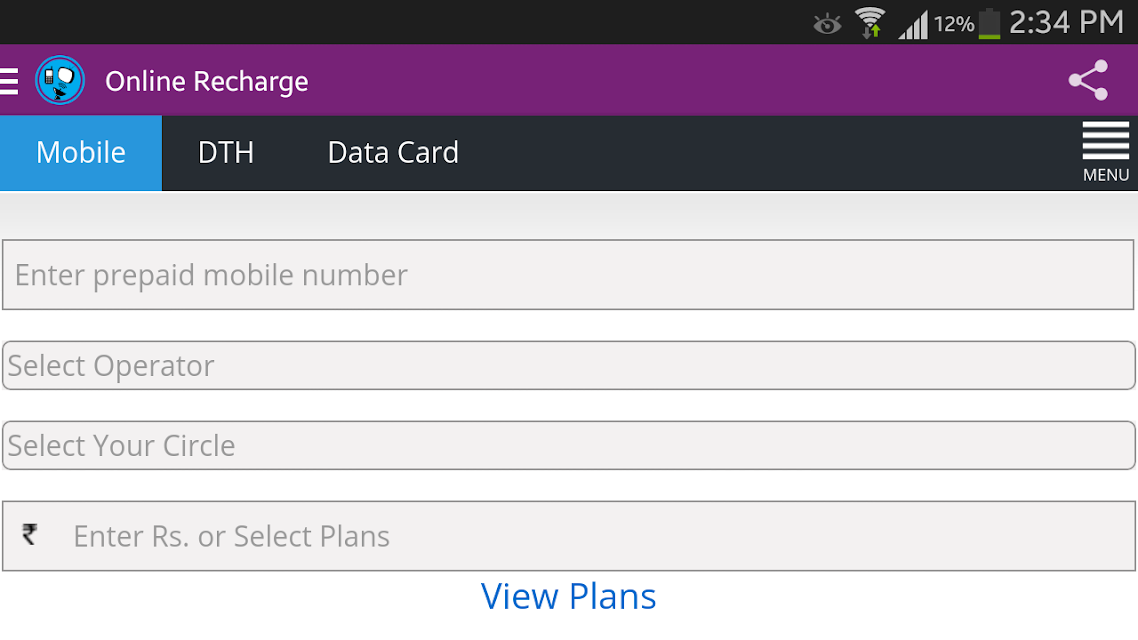Tap the rupee symbol icon

tap(30, 535)
